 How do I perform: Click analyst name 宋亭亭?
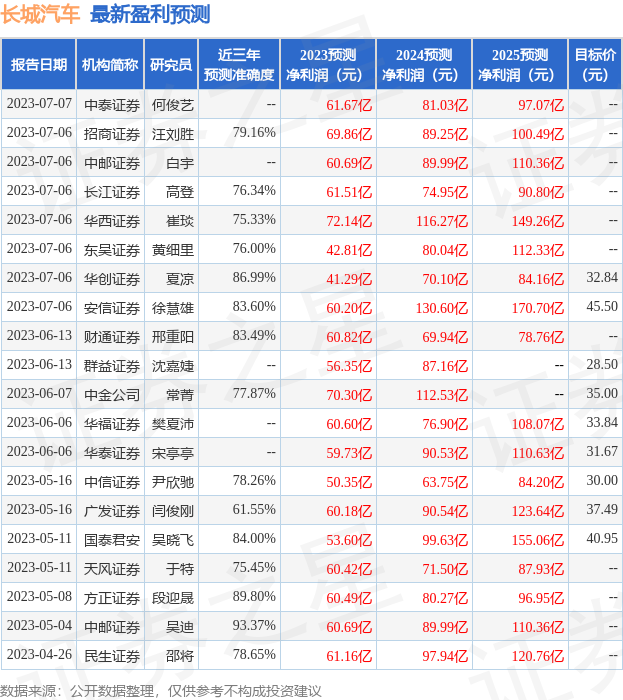[x=173, y=454]
